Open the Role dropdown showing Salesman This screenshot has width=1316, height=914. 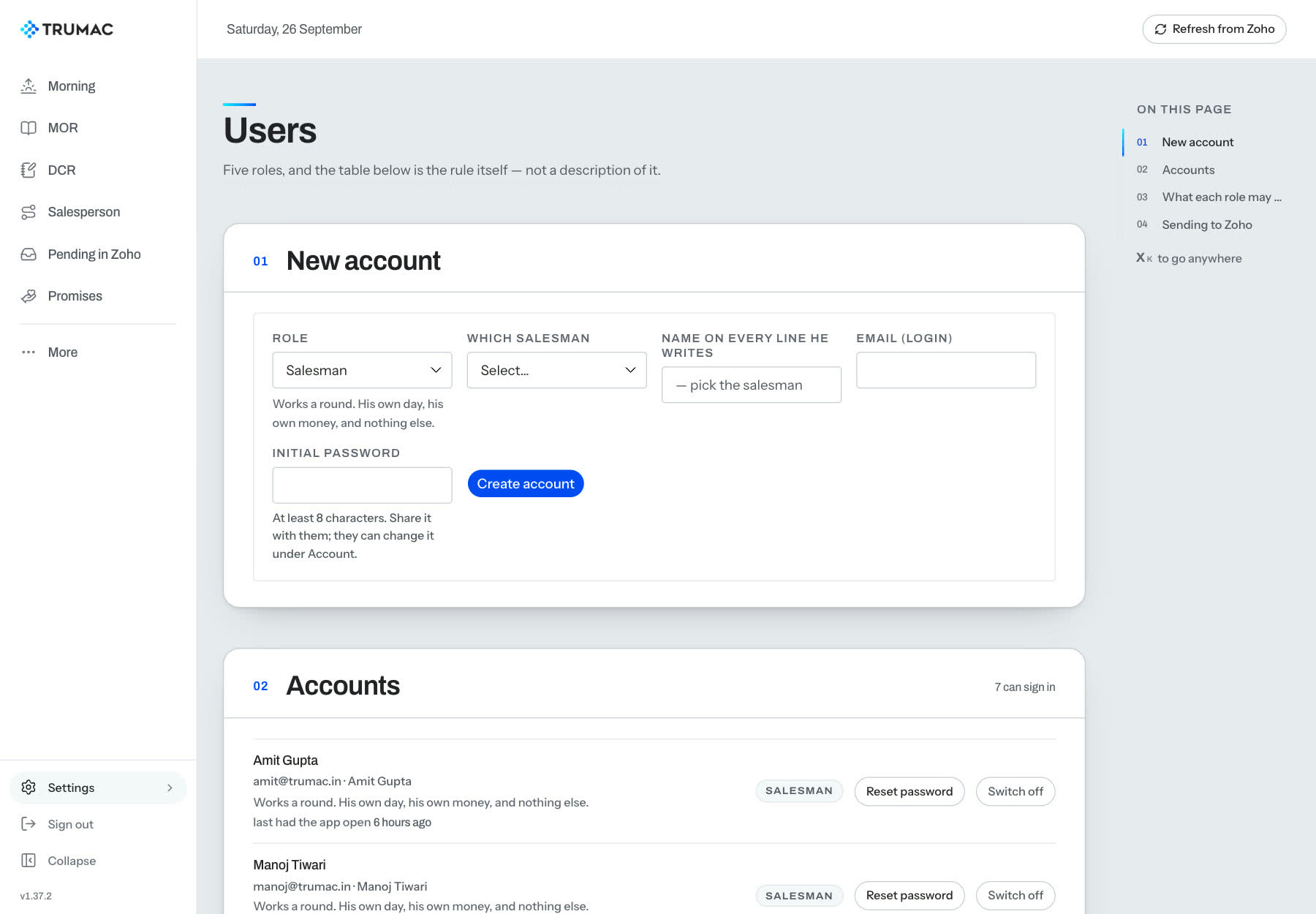point(362,370)
